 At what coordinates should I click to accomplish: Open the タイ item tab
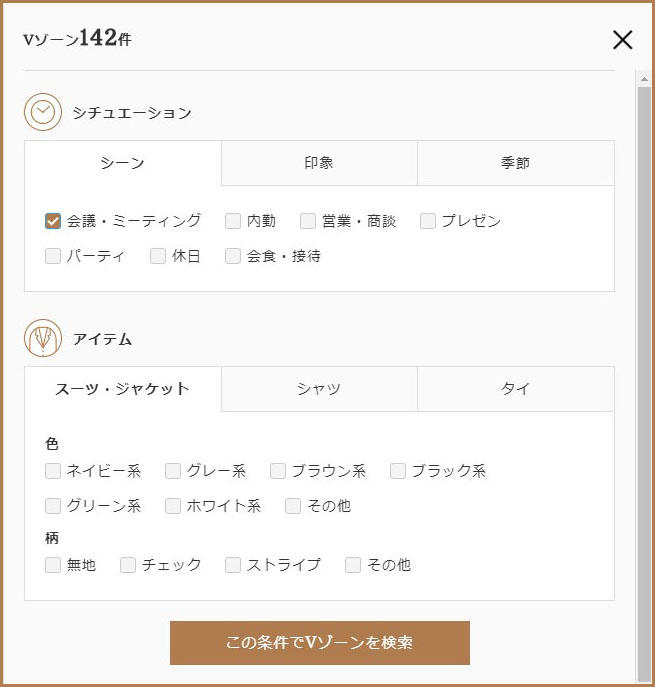point(515,389)
